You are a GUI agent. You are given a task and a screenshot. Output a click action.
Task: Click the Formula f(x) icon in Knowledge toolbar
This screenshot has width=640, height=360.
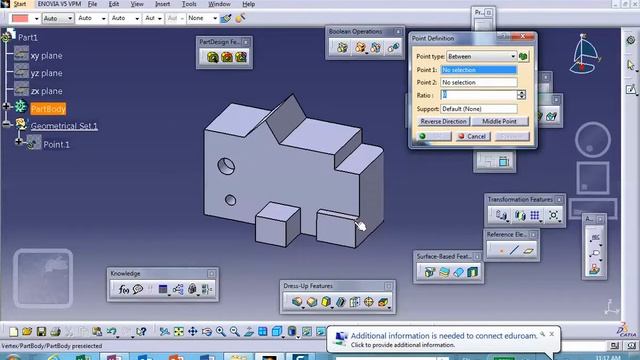point(123,289)
